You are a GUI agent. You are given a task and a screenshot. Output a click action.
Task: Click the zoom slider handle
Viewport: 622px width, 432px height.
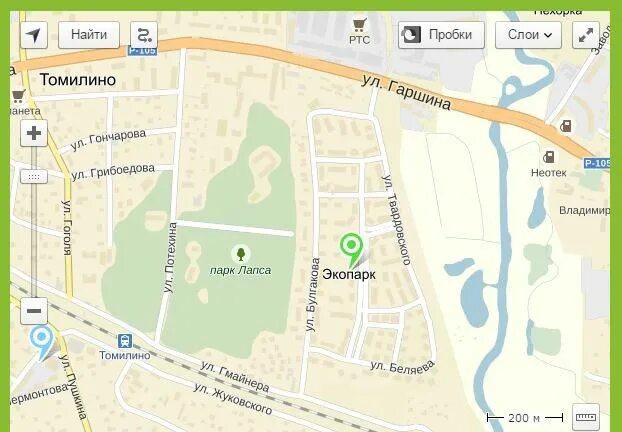(34, 177)
